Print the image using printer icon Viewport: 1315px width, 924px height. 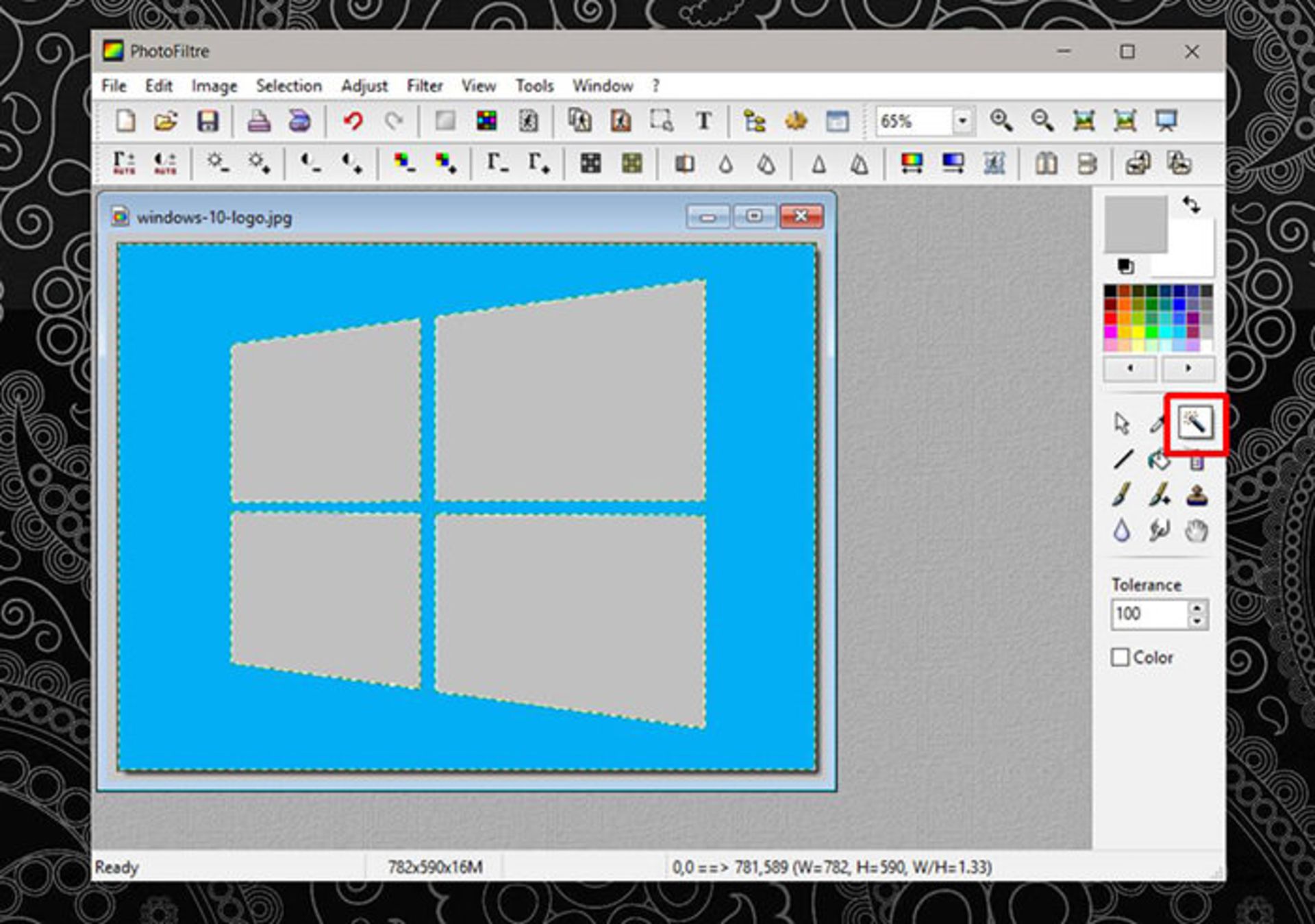coord(258,121)
